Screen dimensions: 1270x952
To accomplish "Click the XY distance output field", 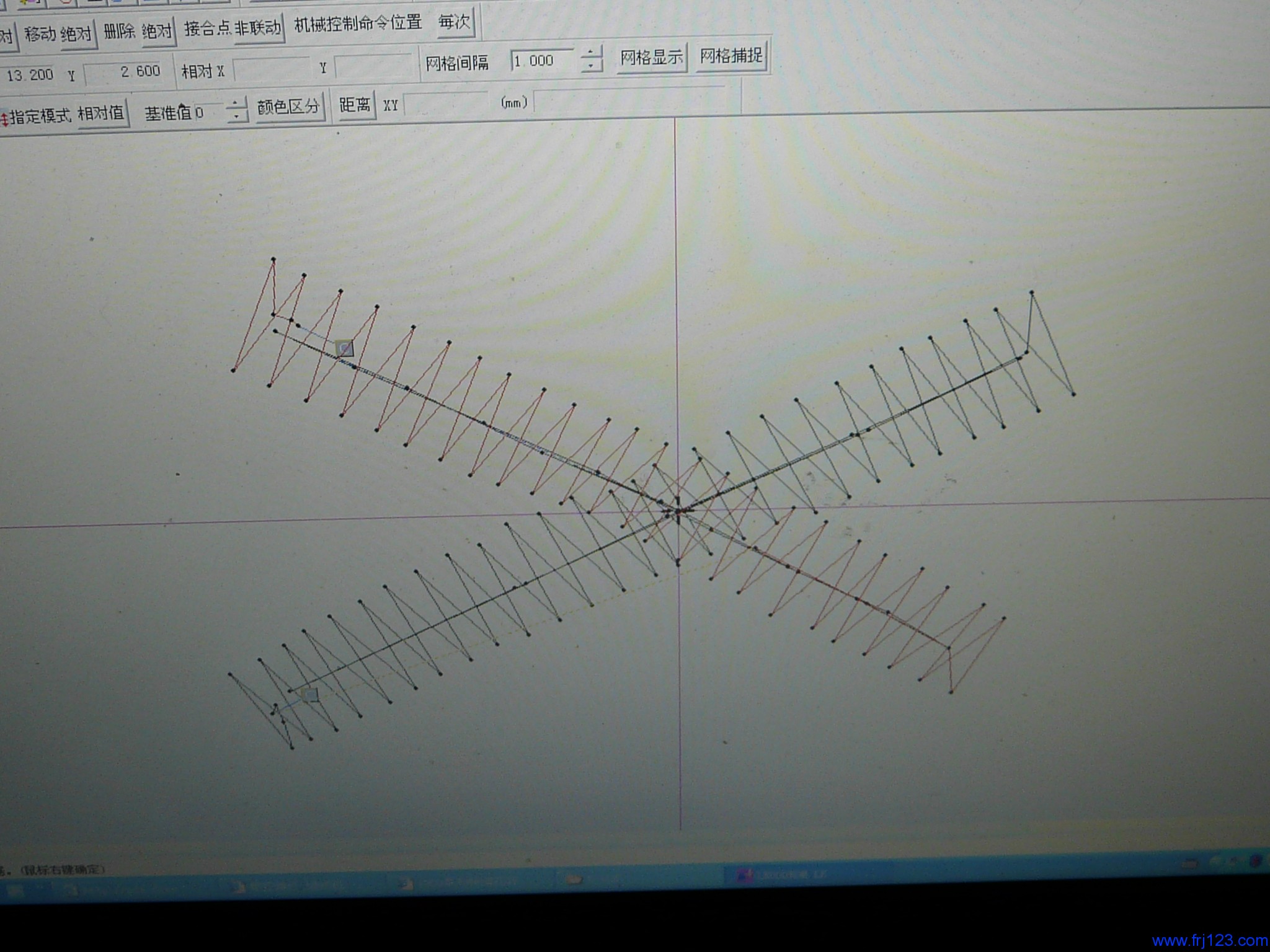I will [x=445, y=103].
